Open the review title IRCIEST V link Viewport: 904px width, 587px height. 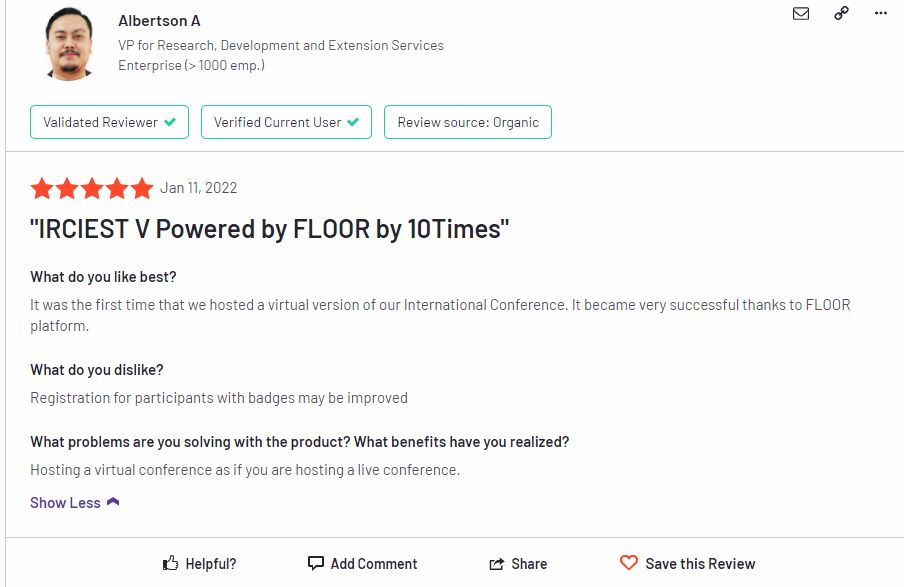(x=270, y=229)
